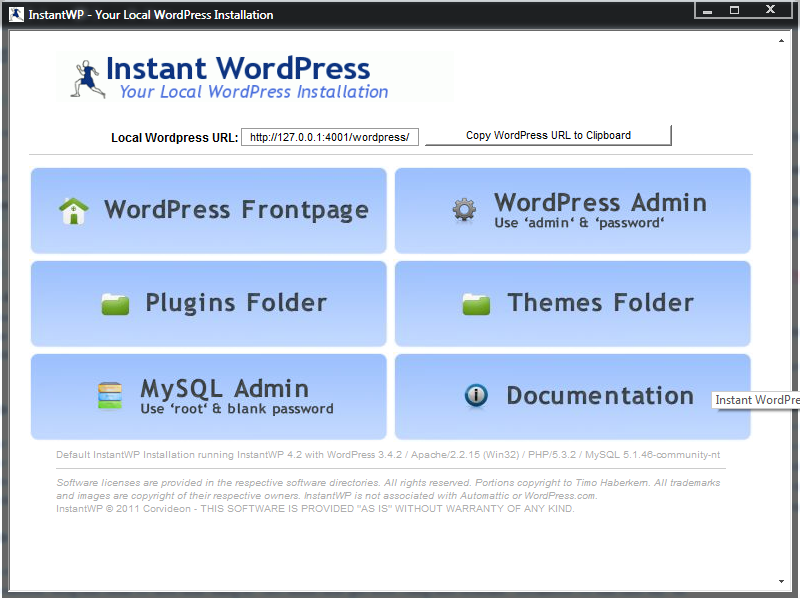The image size is (800, 599).
Task: Open the Plugins Folder
Action: click(x=209, y=303)
